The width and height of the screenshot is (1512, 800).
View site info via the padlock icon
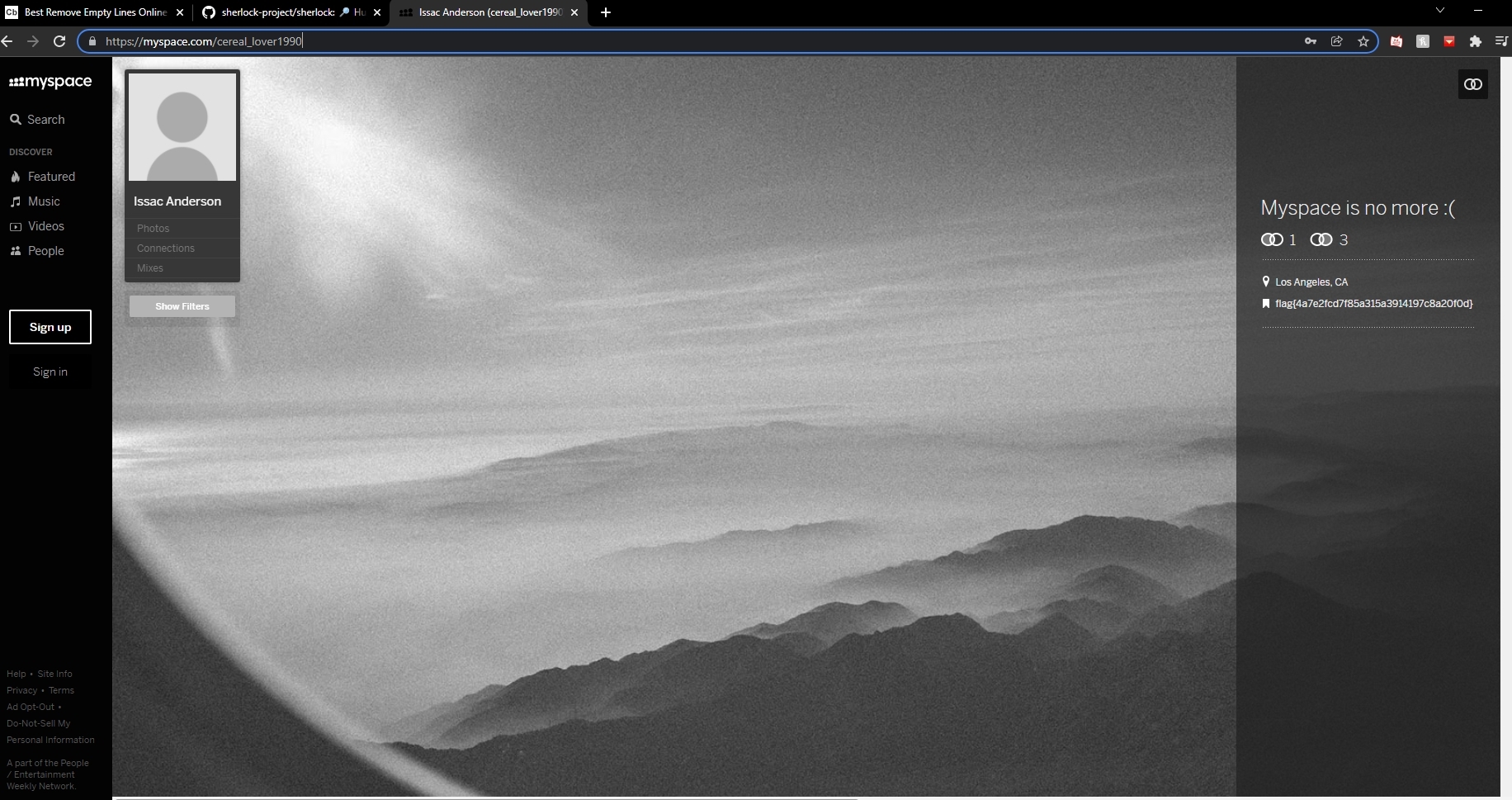92,41
